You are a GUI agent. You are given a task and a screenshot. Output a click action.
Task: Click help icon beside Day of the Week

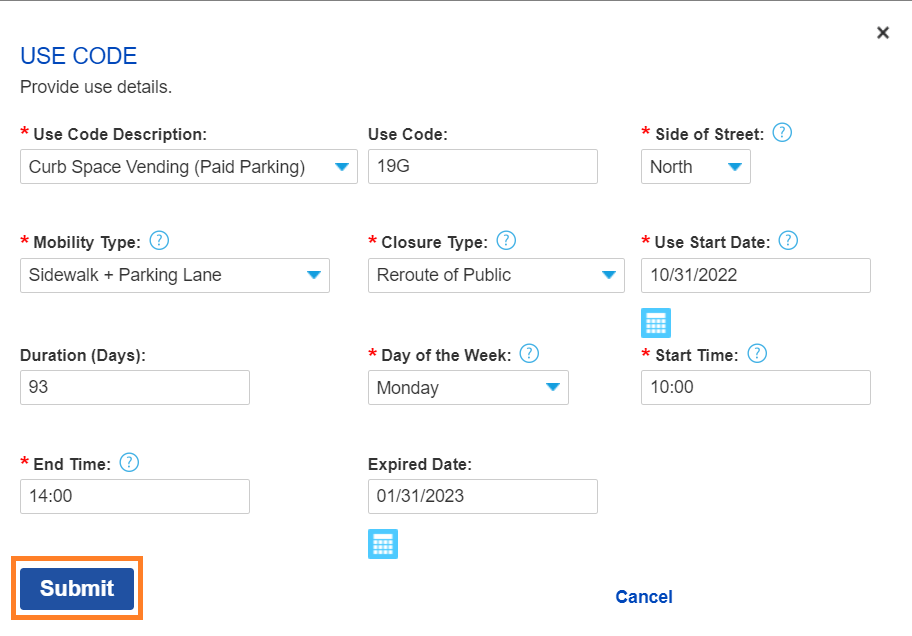coord(529,354)
